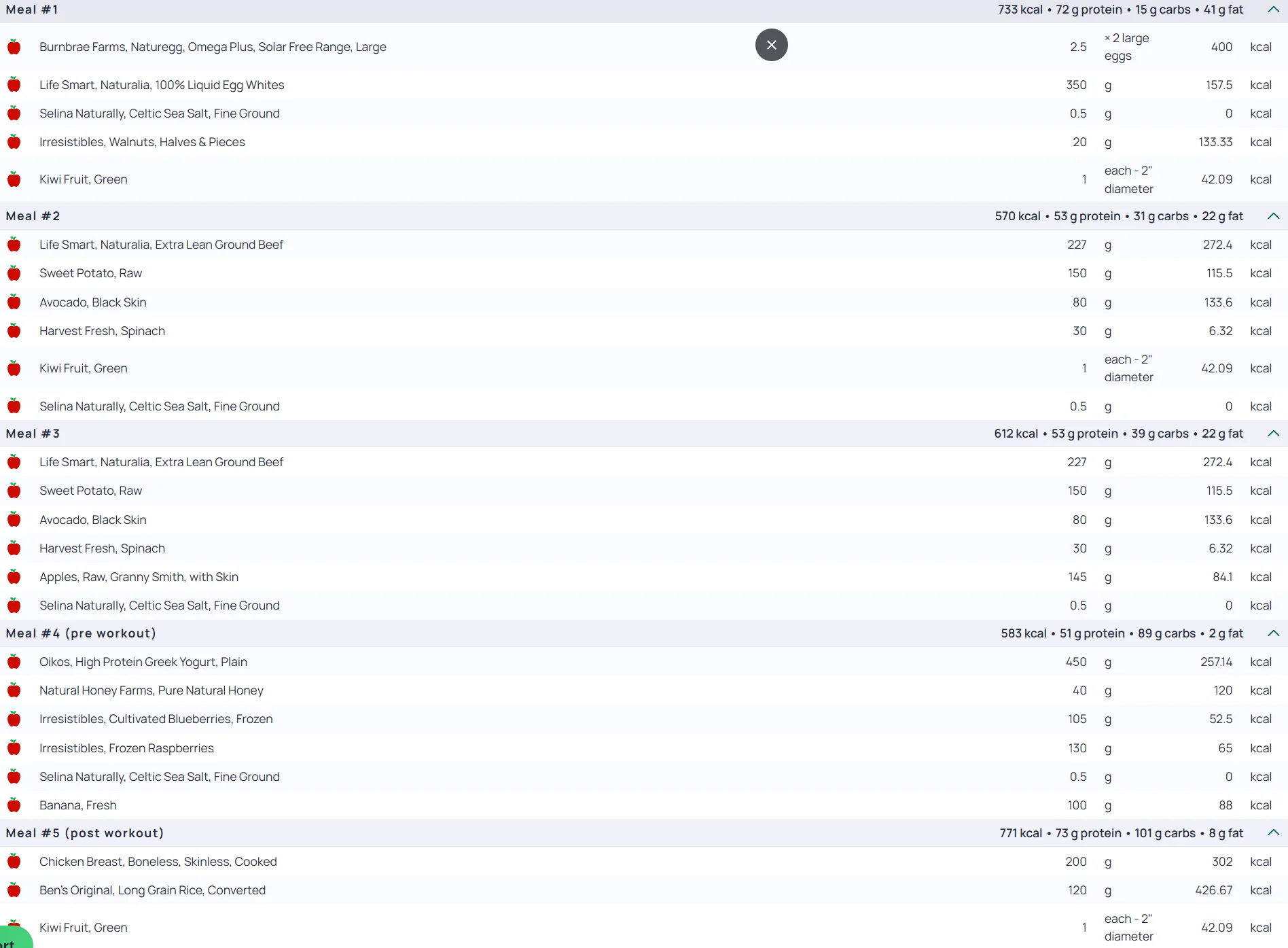This screenshot has width=1288, height=948.
Task: Click the 570 kcal summary for Meal #2
Action: tap(1018, 216)
